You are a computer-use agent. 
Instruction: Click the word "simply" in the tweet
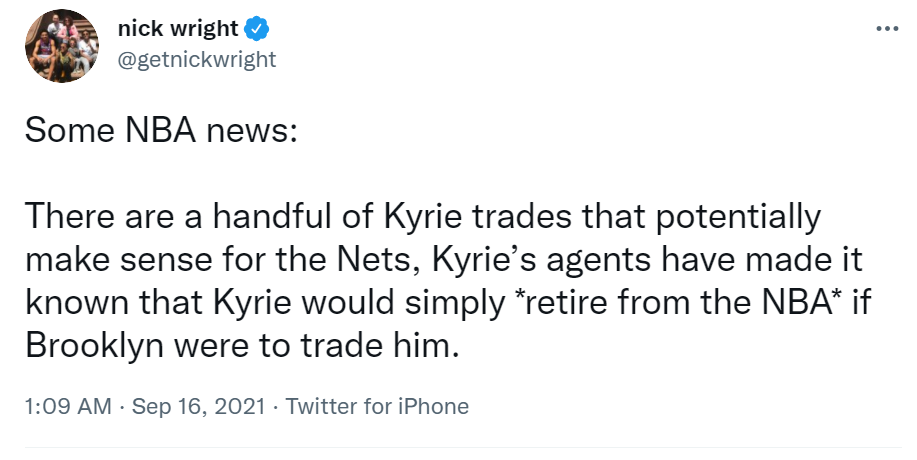click(x=455, y=303)
